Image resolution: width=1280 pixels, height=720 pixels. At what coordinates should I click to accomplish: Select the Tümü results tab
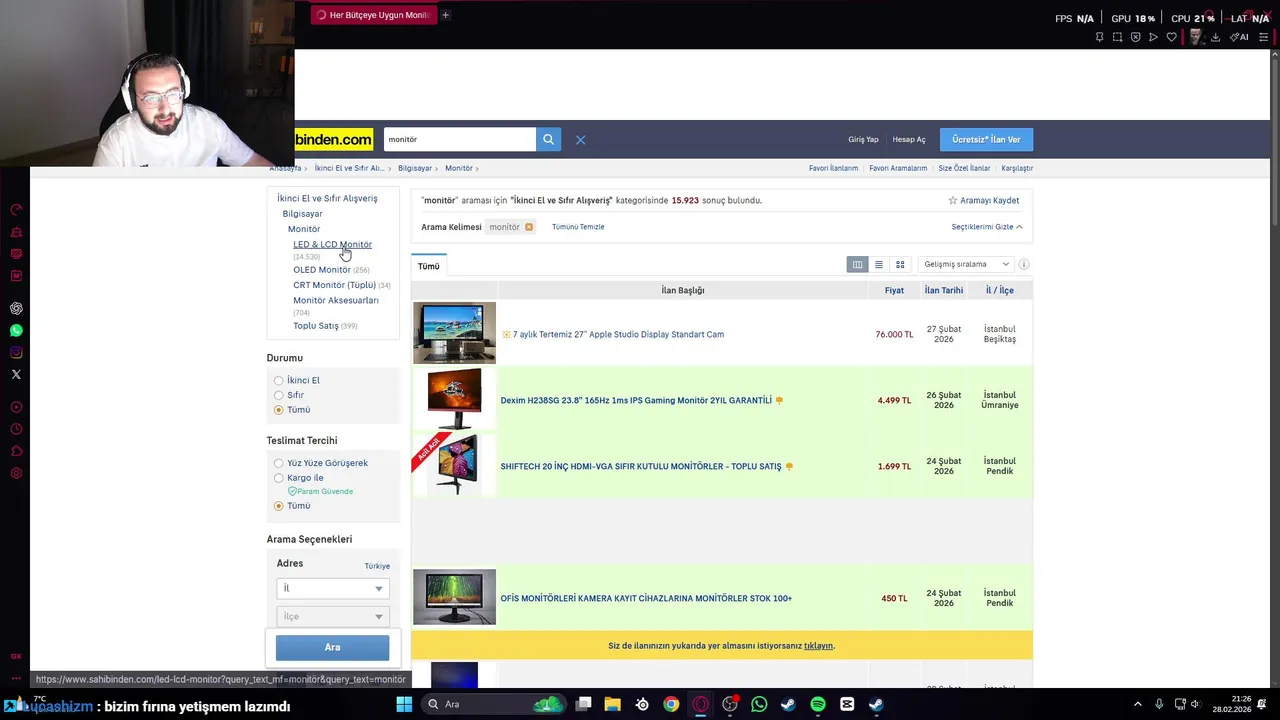click(429, 266)
